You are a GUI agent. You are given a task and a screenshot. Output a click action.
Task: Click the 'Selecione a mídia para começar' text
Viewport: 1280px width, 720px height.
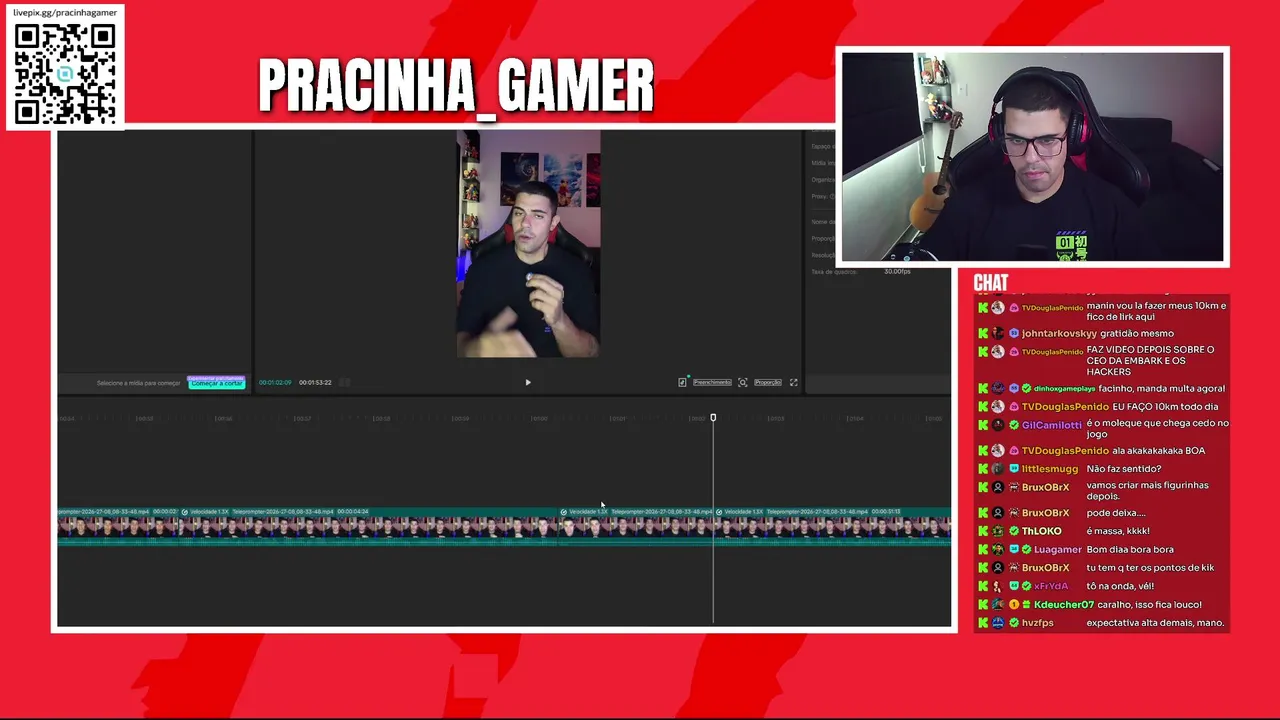click(x=139, y=383)
